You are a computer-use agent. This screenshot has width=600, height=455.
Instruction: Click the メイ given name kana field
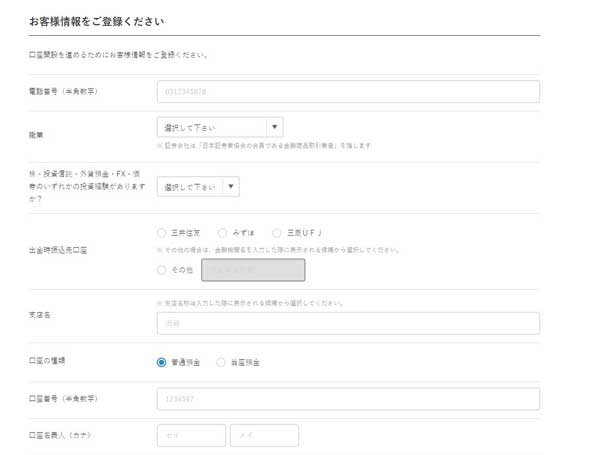click(264, 436)
